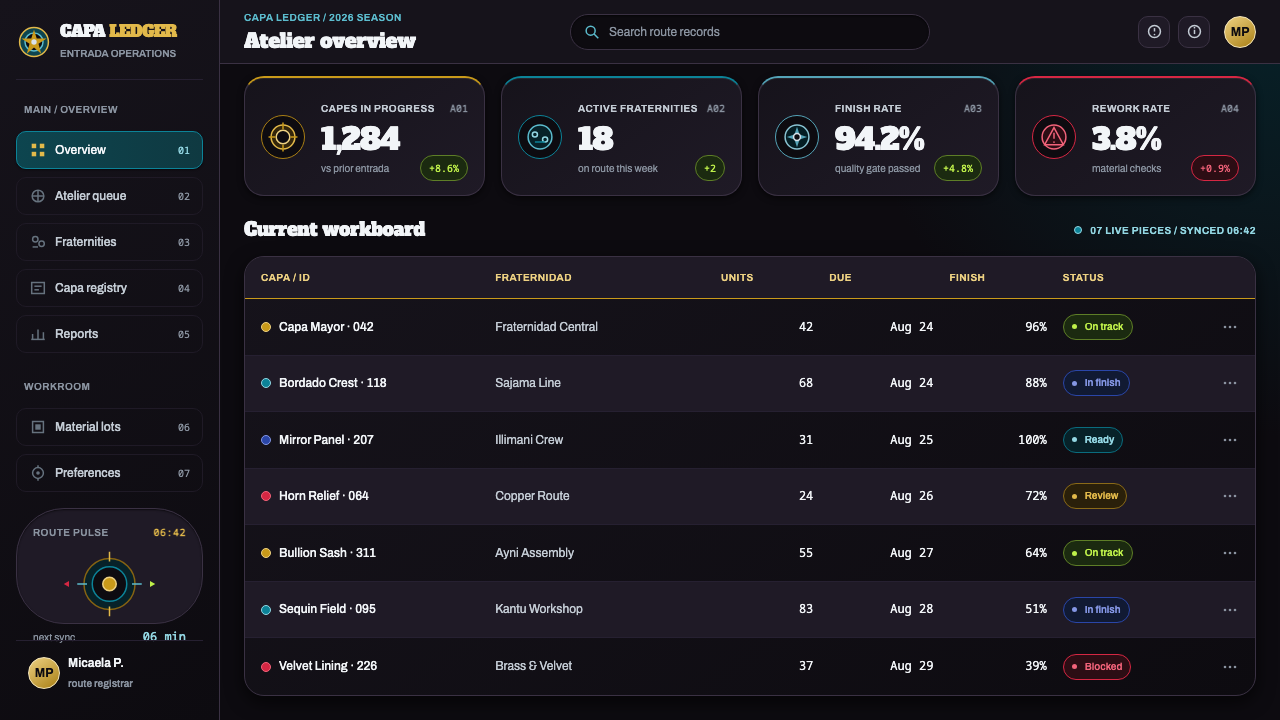Open the Preferences sidebar item
This screenshot has width=1280, height=720.
109,473
